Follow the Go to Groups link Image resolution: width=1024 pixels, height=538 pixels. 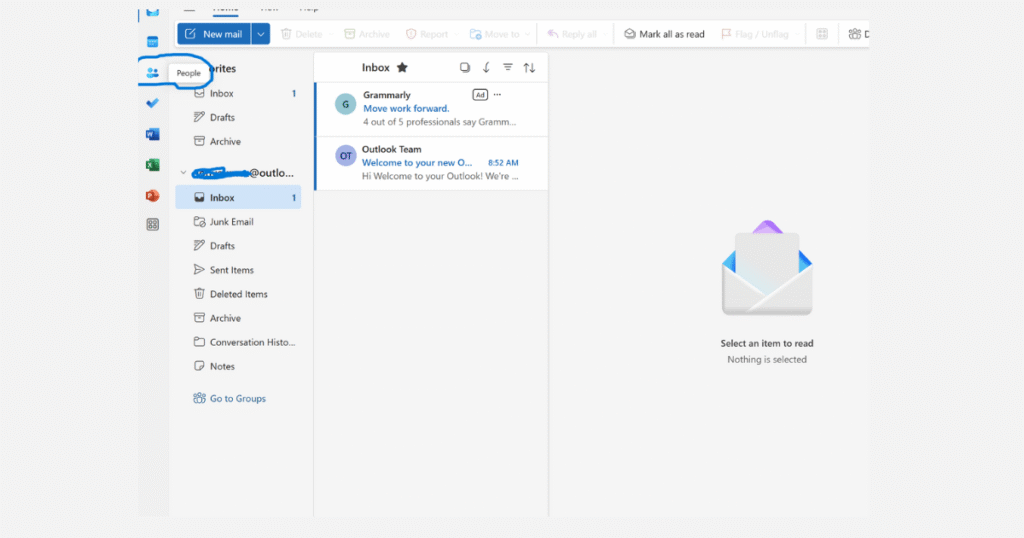pyautogui.click(x=237, y=398)
